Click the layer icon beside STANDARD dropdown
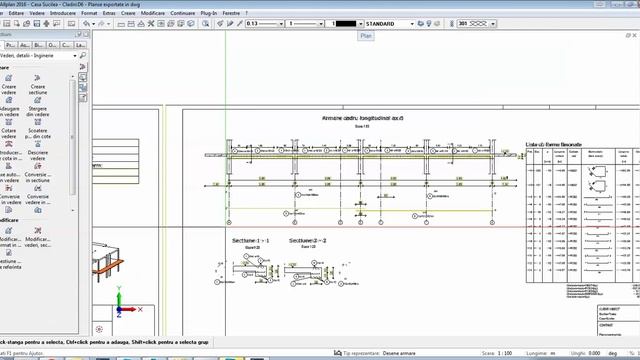This screenshot has width=640, height=360. point(420,24)
